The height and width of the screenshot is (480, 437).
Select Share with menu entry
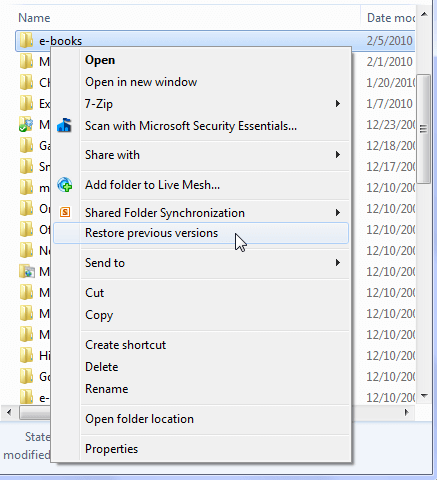coord(201,155)
